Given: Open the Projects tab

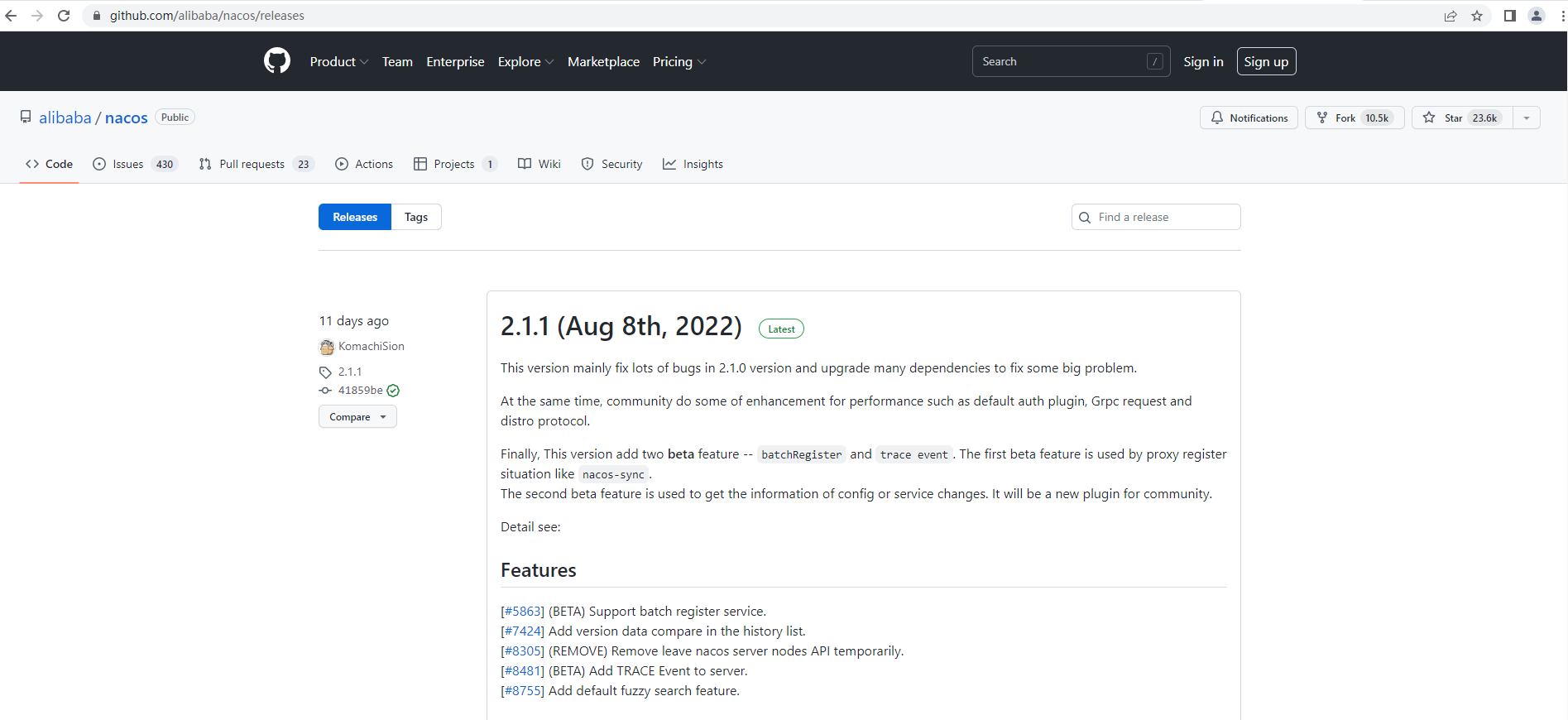Looking at the screenshot, I should pos(454,164).
